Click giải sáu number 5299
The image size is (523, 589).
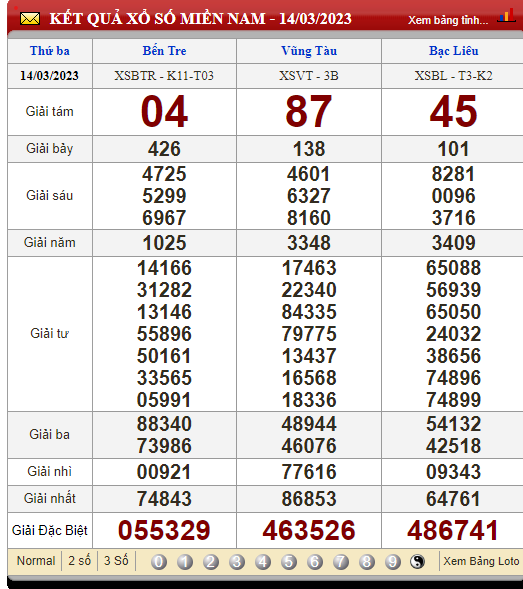pyautogui.click(x=164, y=196)
